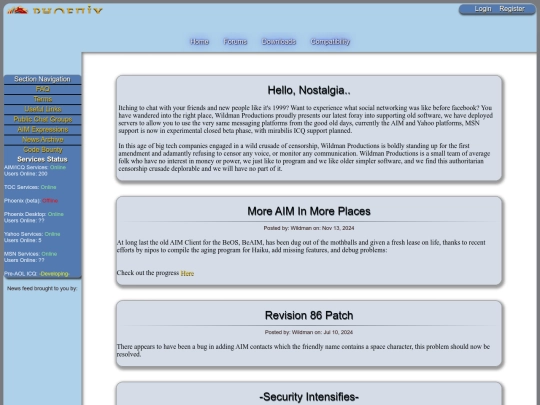Open News Archive in sidebar
This screenshot has width=540, height=405.
(43, 140)
